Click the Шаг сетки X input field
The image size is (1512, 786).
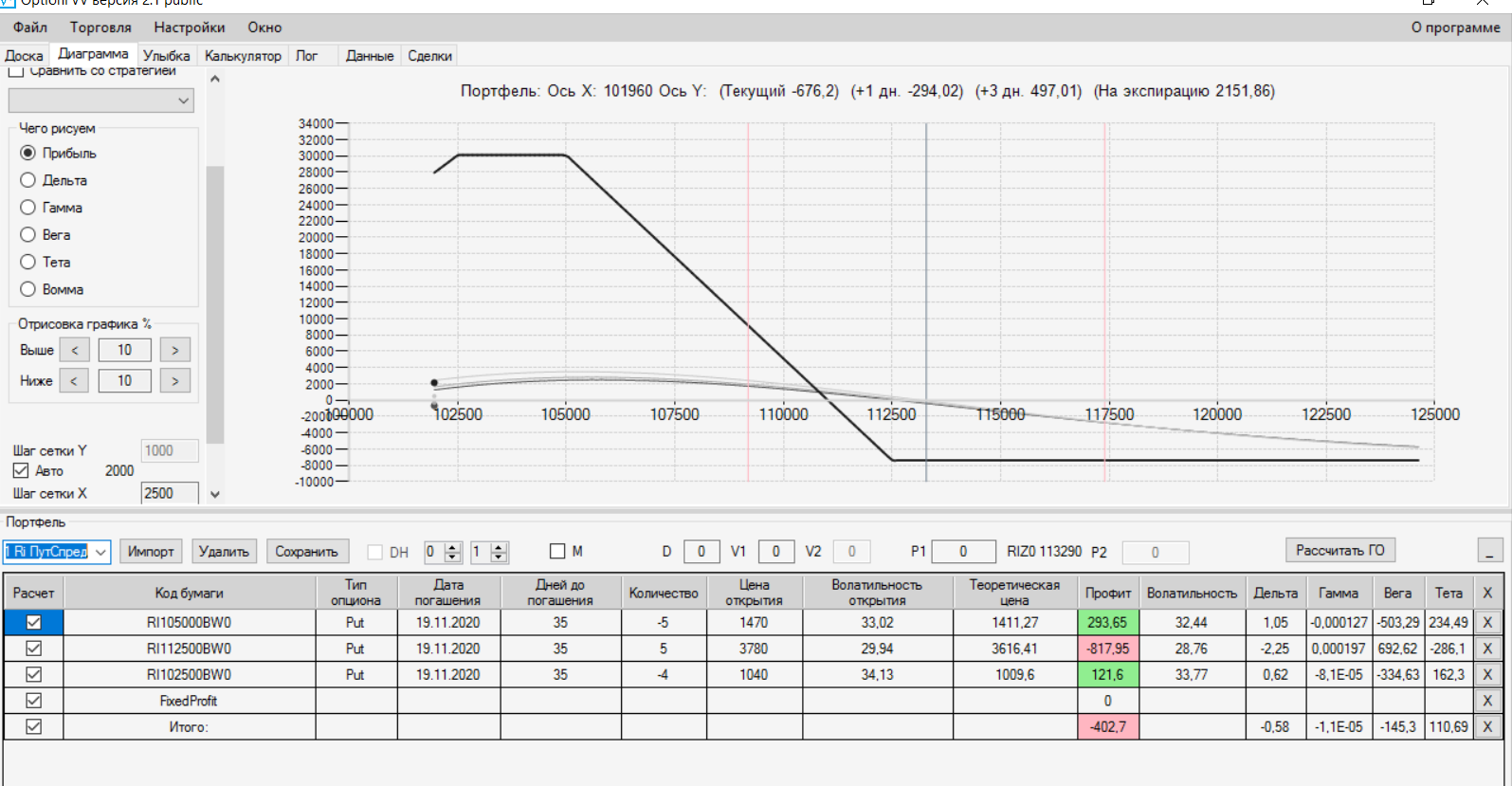(x=170, y=493)
